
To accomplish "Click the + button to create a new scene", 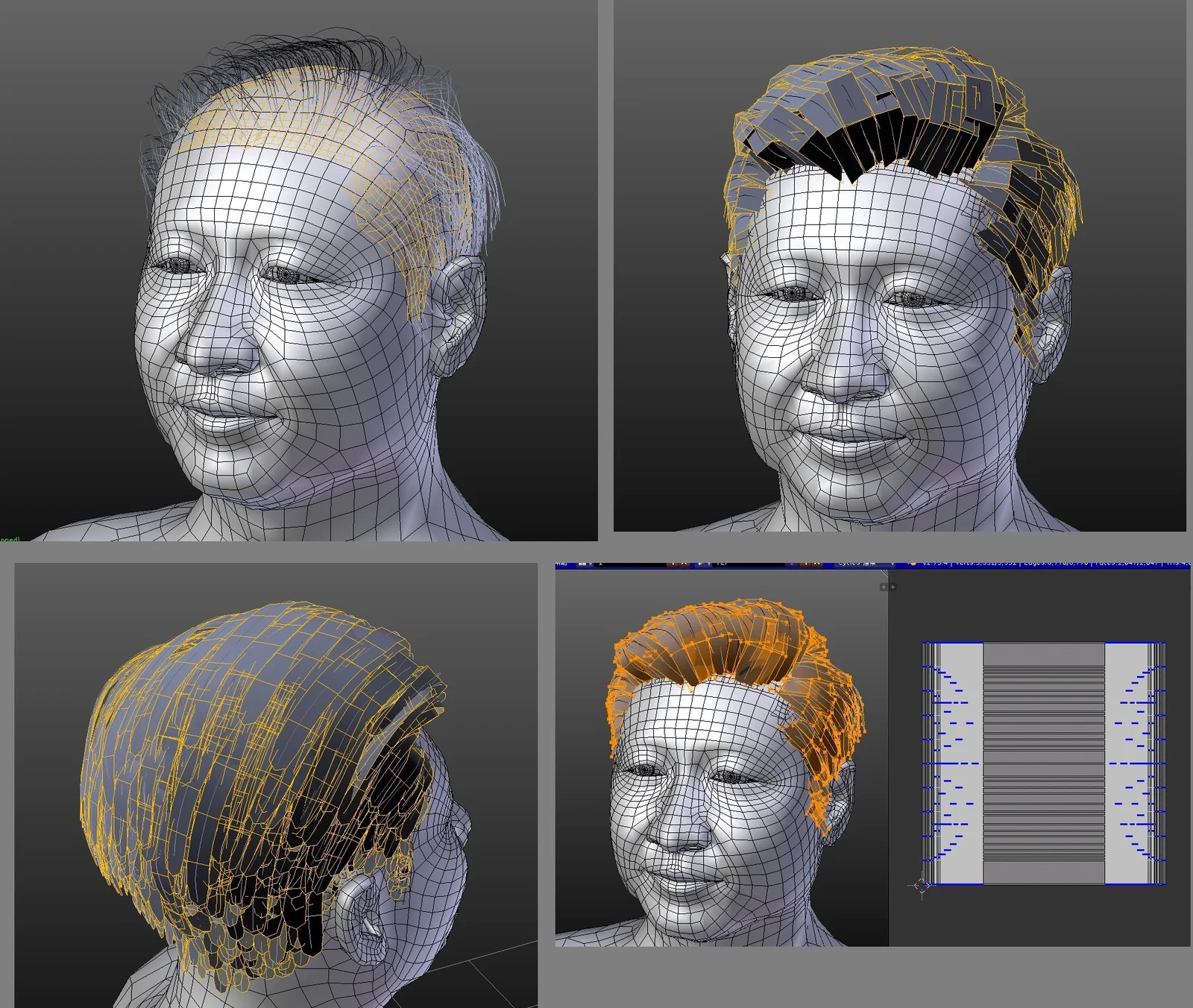I will (x=805, y=564).
